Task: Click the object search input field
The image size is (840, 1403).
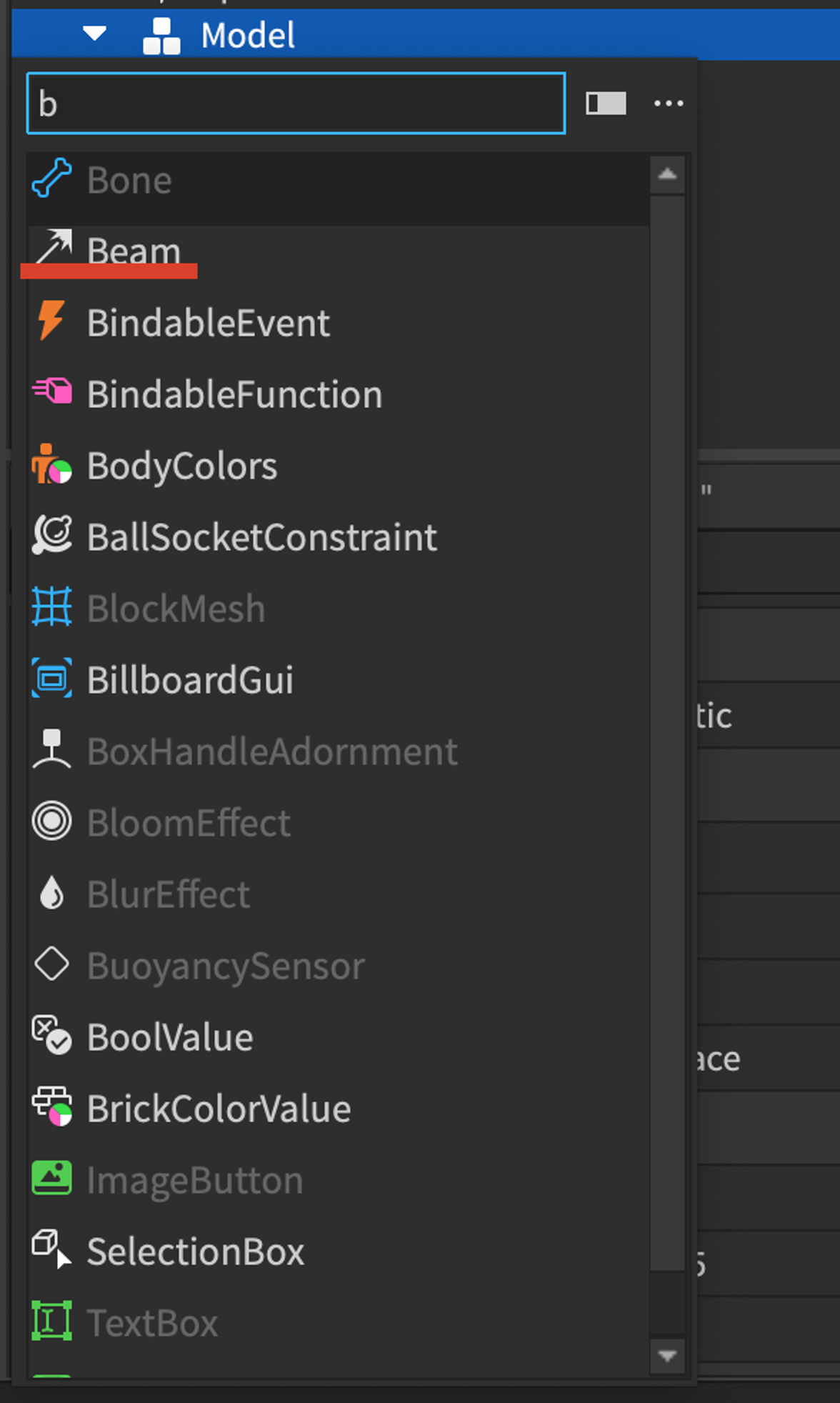Action: tap(296, 104)
